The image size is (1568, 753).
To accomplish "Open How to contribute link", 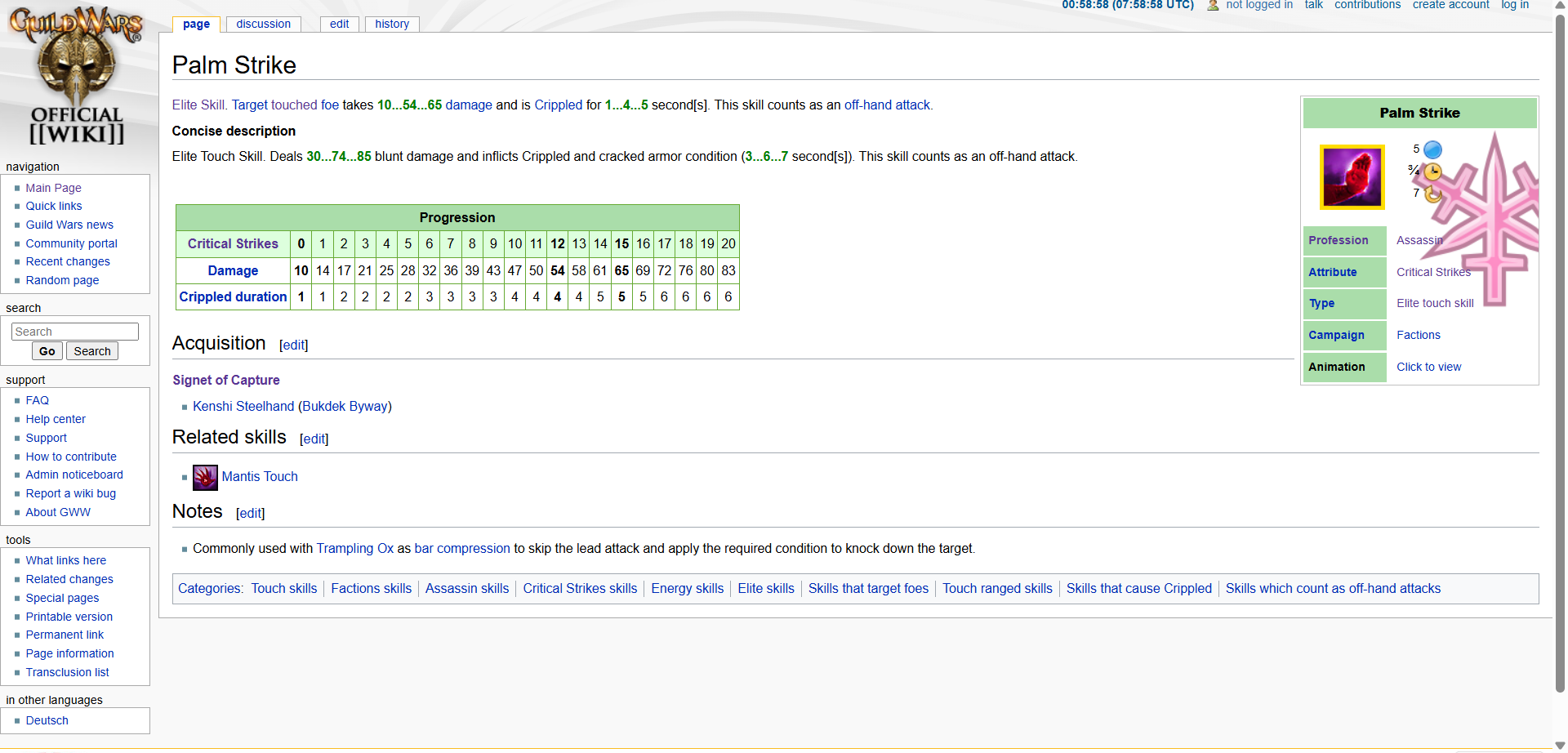I will click(71, 457).
